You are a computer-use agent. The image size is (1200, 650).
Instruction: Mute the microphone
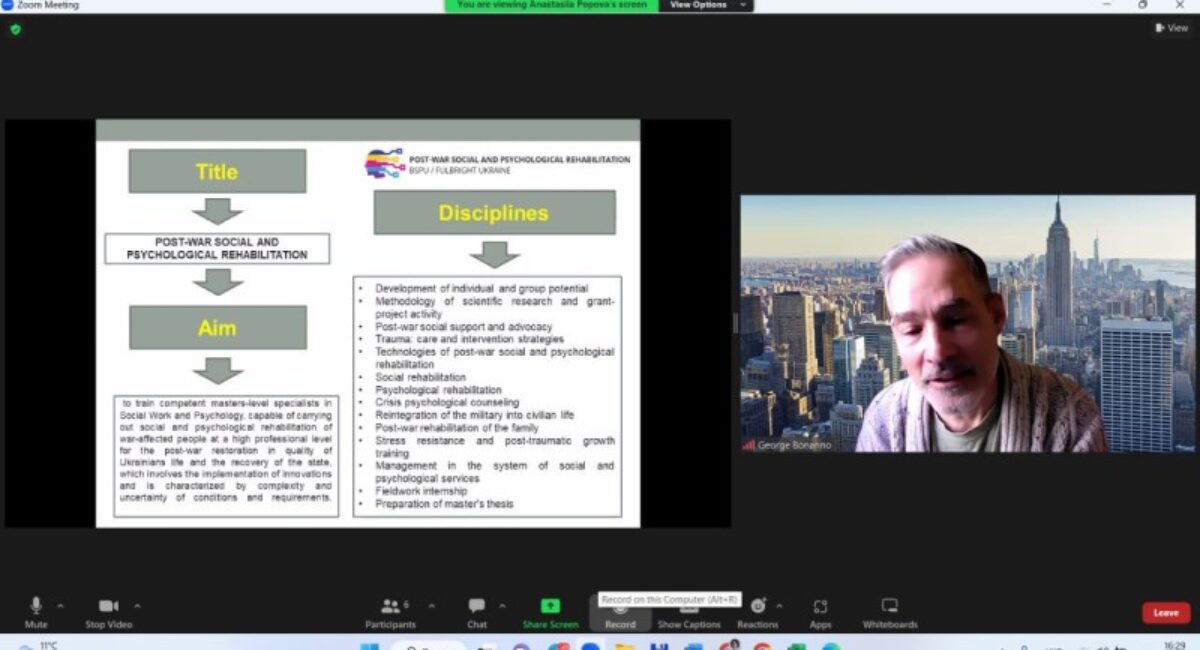coord(36,610)
